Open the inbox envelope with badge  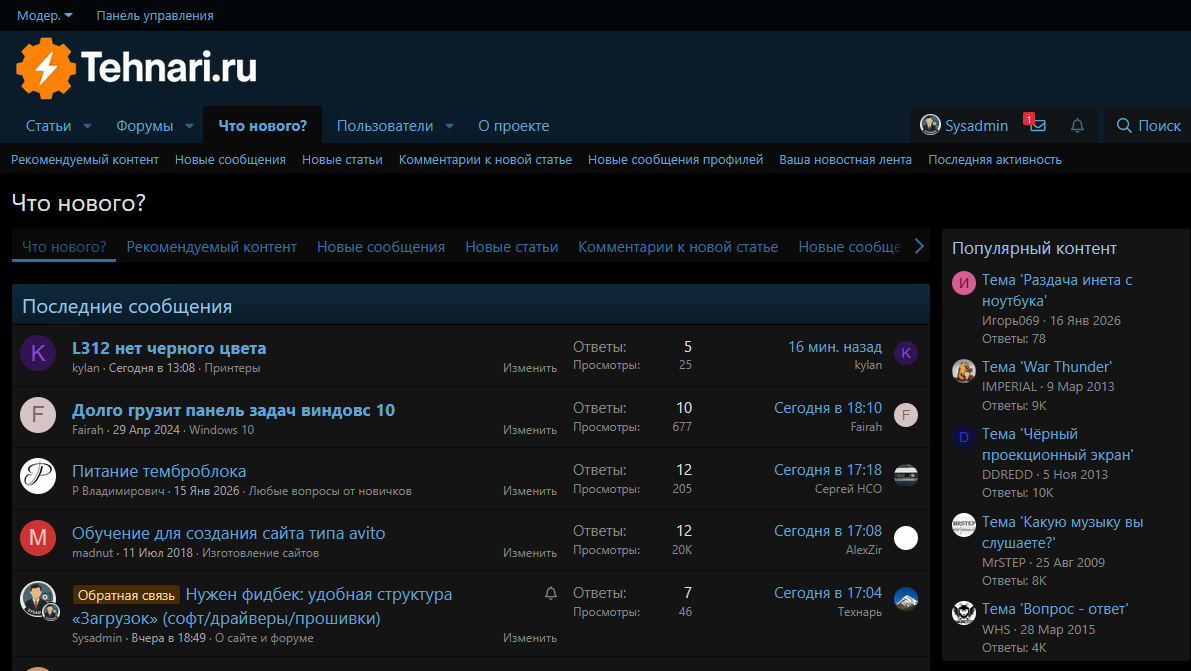(1038, 125)
